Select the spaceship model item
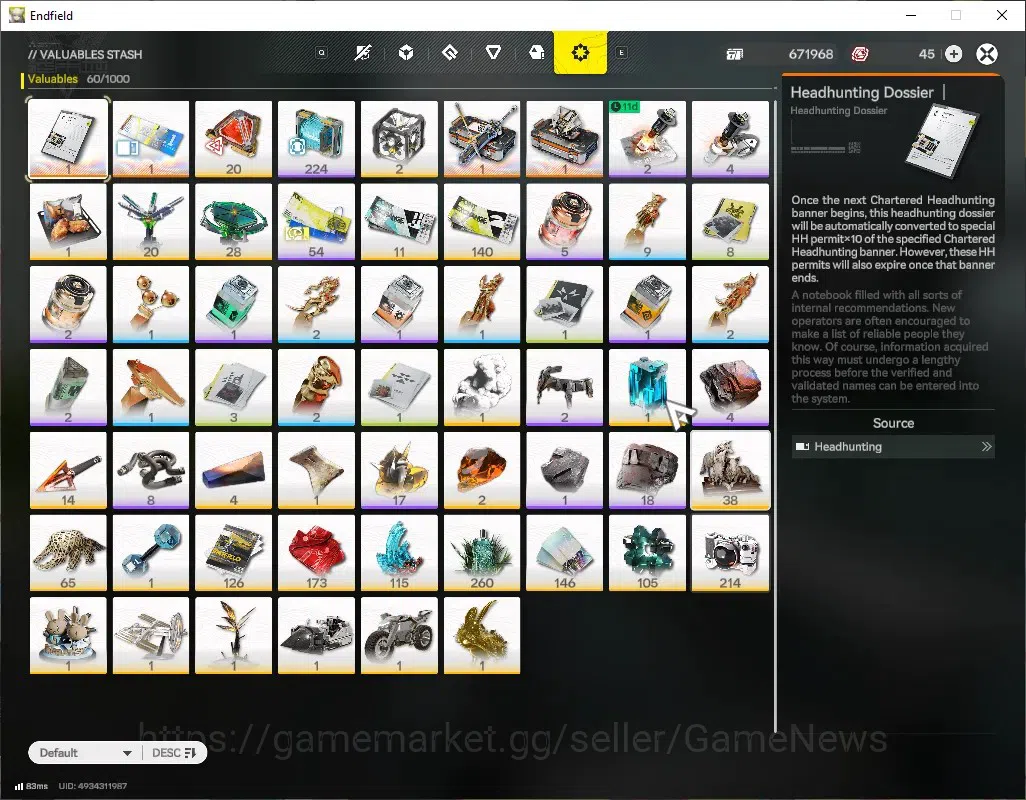Viewport: 1026px width, 800px height. pyautogui.click(x=150, y=636)
